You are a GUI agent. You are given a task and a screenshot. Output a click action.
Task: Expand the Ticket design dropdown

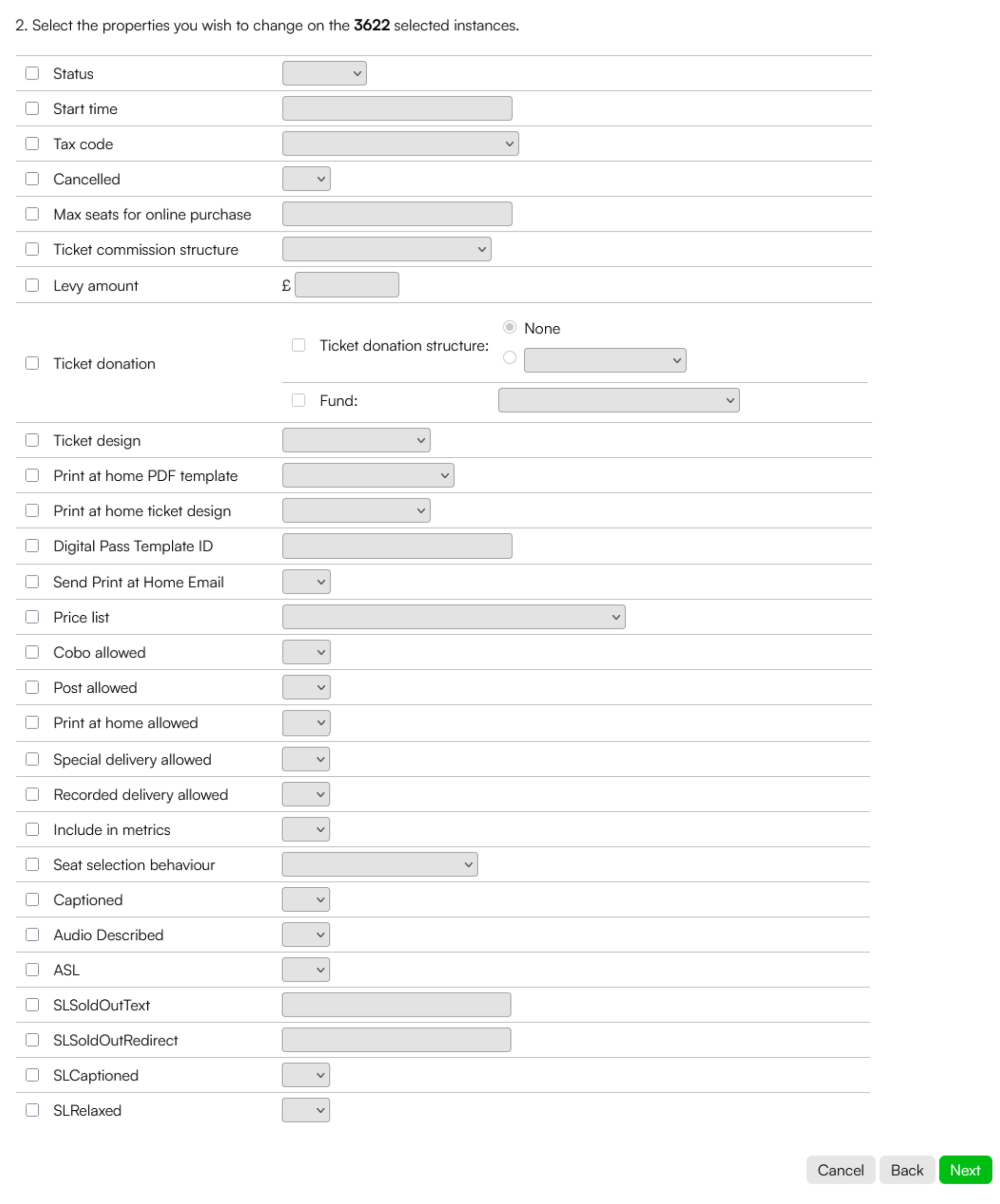tap(356, 441)
